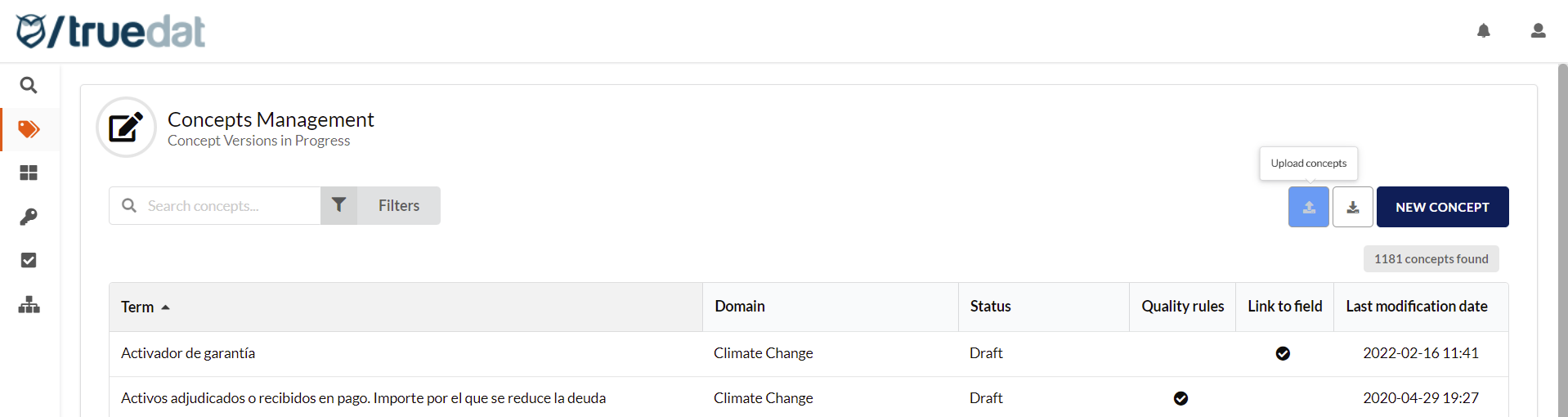Open the hierarchy sitemap sidebar icon
The image size is (1568, 417).
[29, 305]
